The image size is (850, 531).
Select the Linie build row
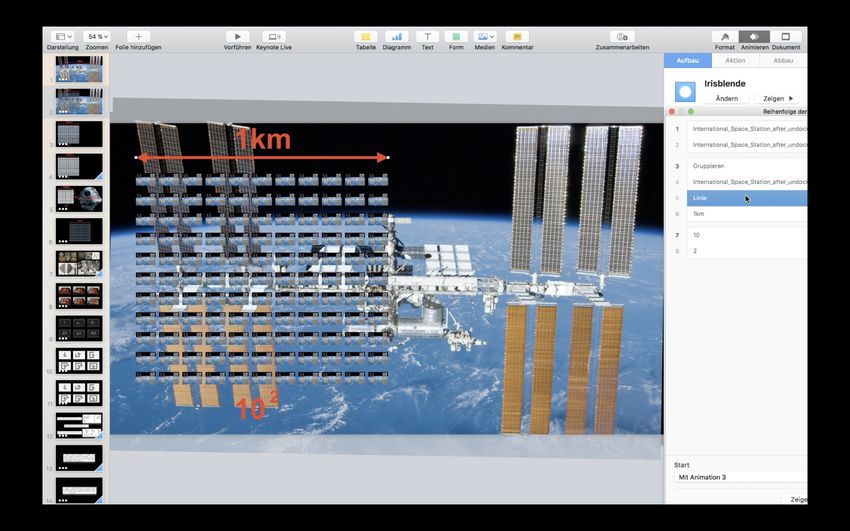(747, 198)
